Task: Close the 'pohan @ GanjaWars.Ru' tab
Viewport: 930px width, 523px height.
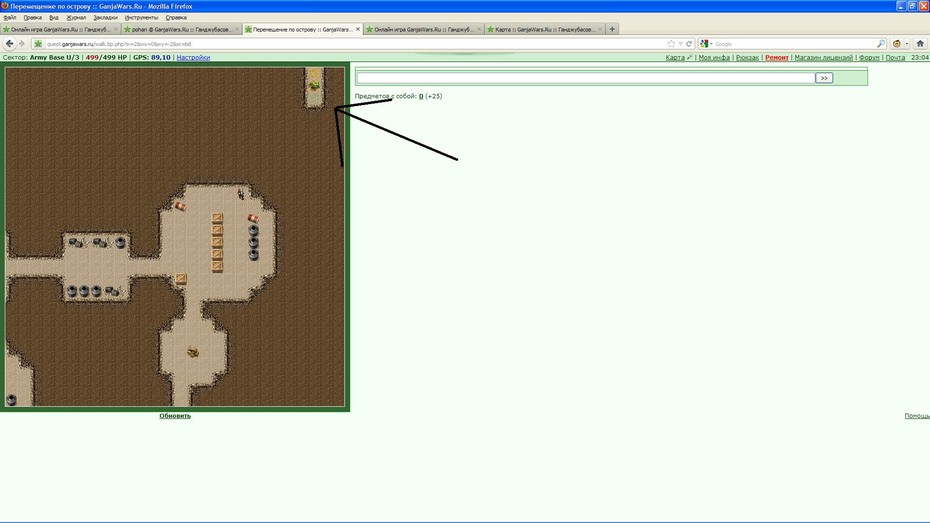Action: click(x=237, y=29)
